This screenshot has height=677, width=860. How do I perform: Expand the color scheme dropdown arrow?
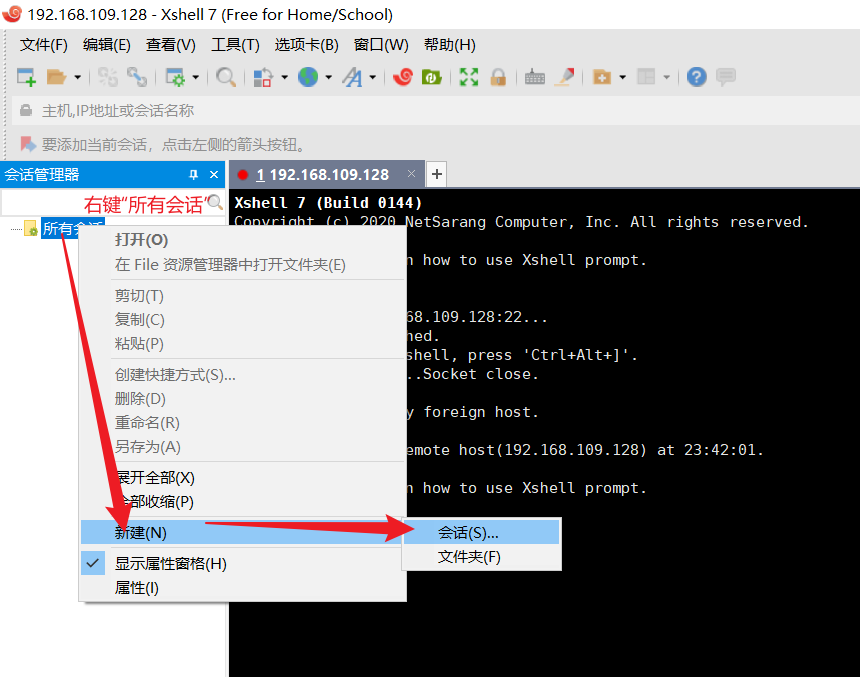[x=284, y=77]
